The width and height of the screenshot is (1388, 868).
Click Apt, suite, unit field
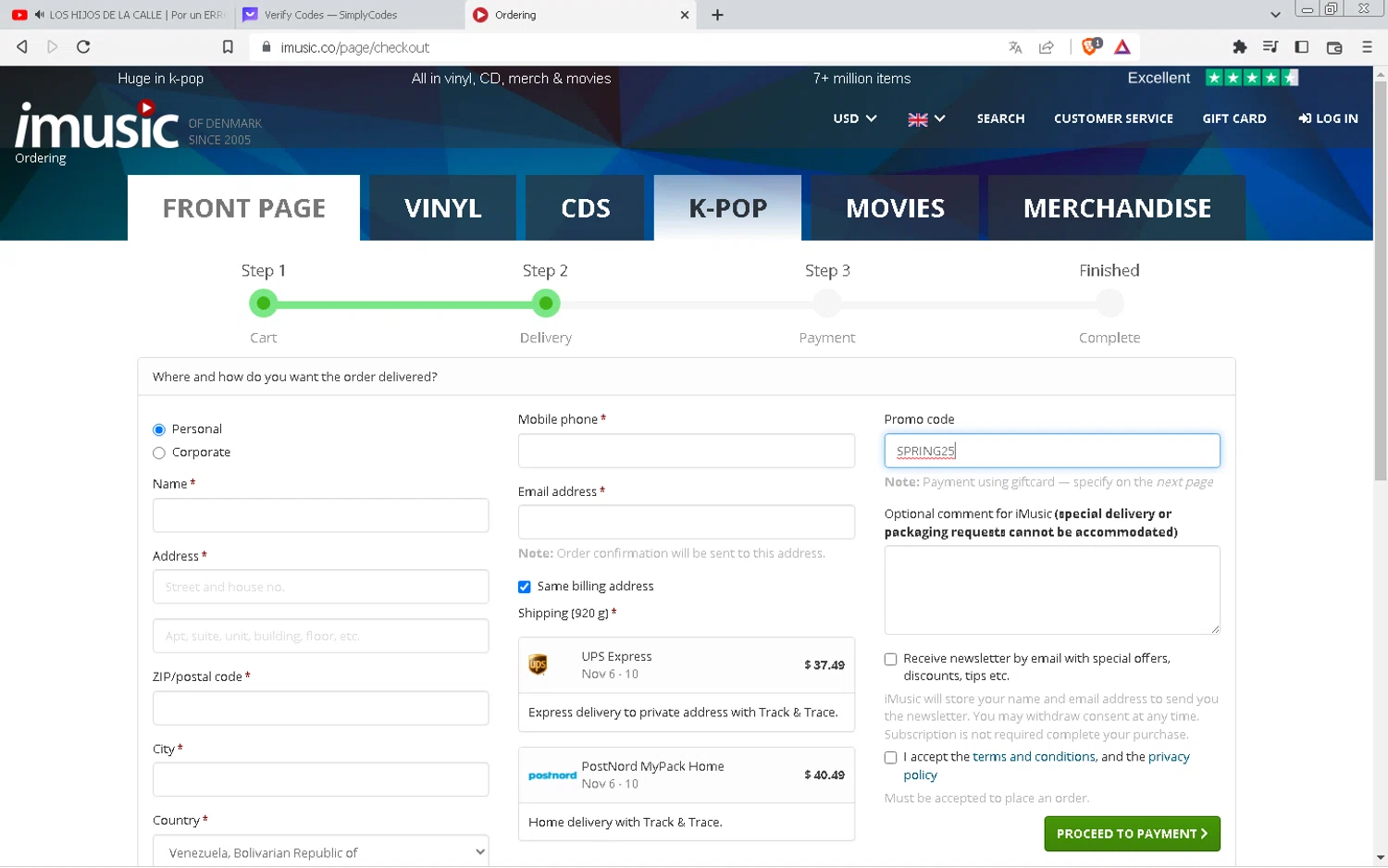tap(320, 636)
